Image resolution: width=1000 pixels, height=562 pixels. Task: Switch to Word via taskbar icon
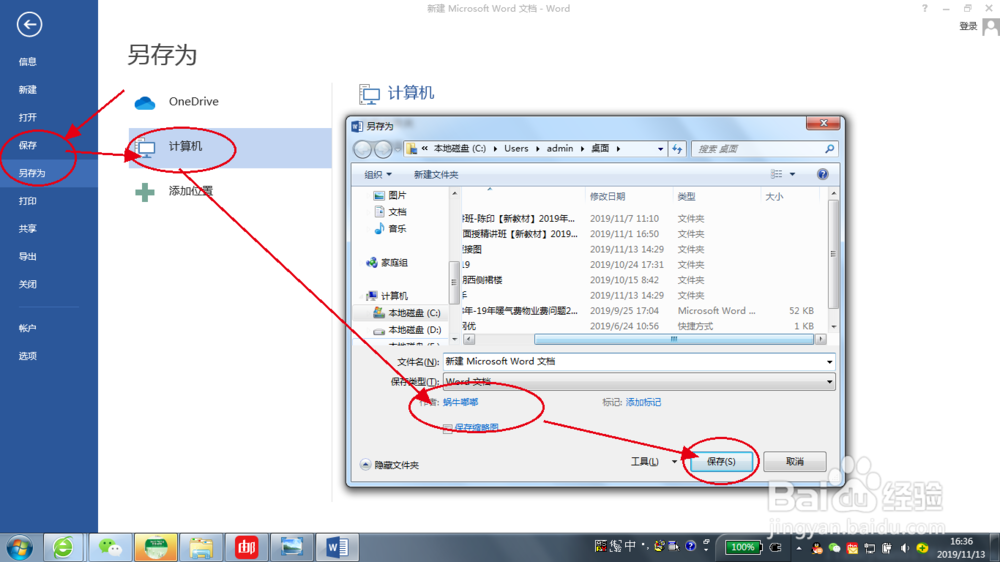click(x=337, y=547)
